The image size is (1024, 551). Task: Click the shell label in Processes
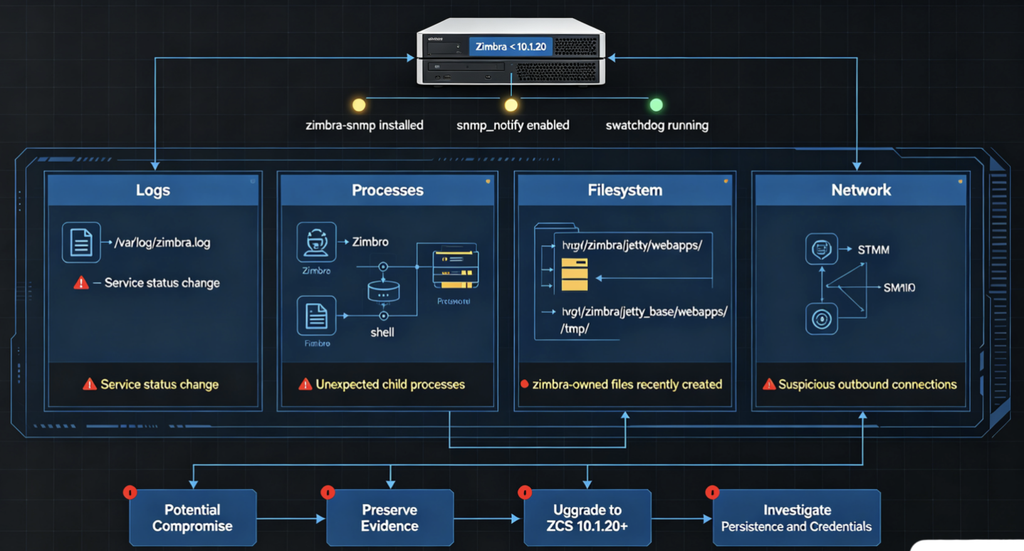click(x=382, y=332)
